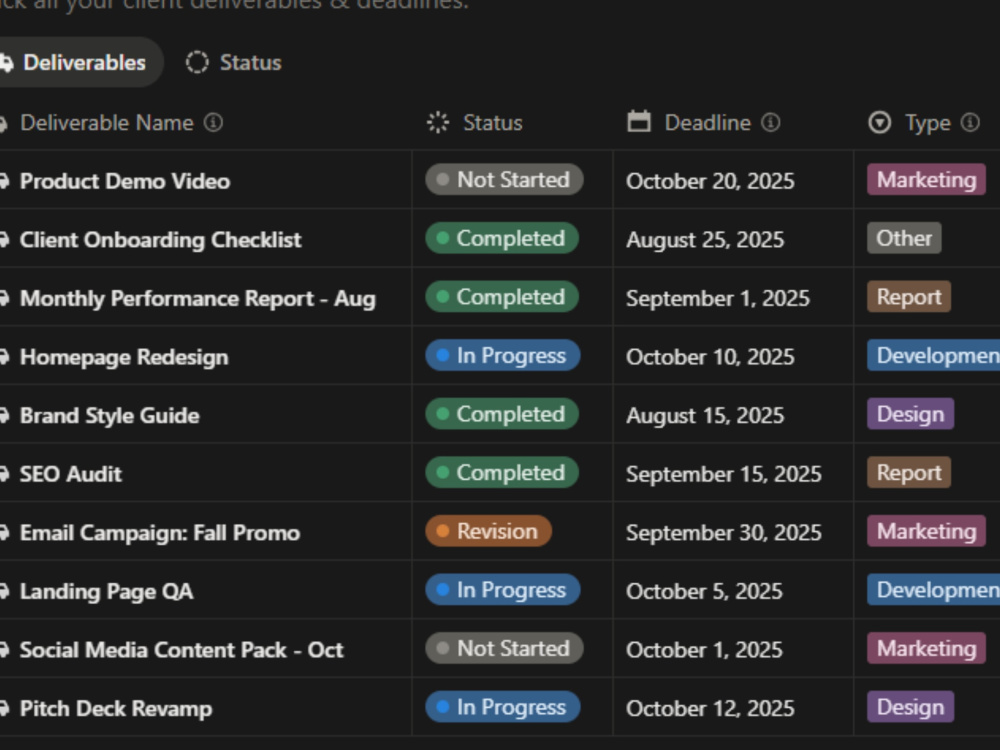Change Completed status of Brand Style Guide
1000x750 pixels.
502,415
